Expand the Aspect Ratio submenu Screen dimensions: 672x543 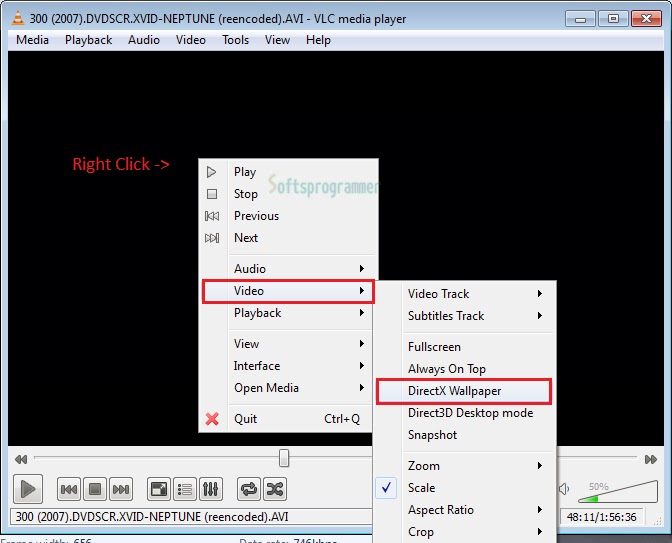(466, 510)
